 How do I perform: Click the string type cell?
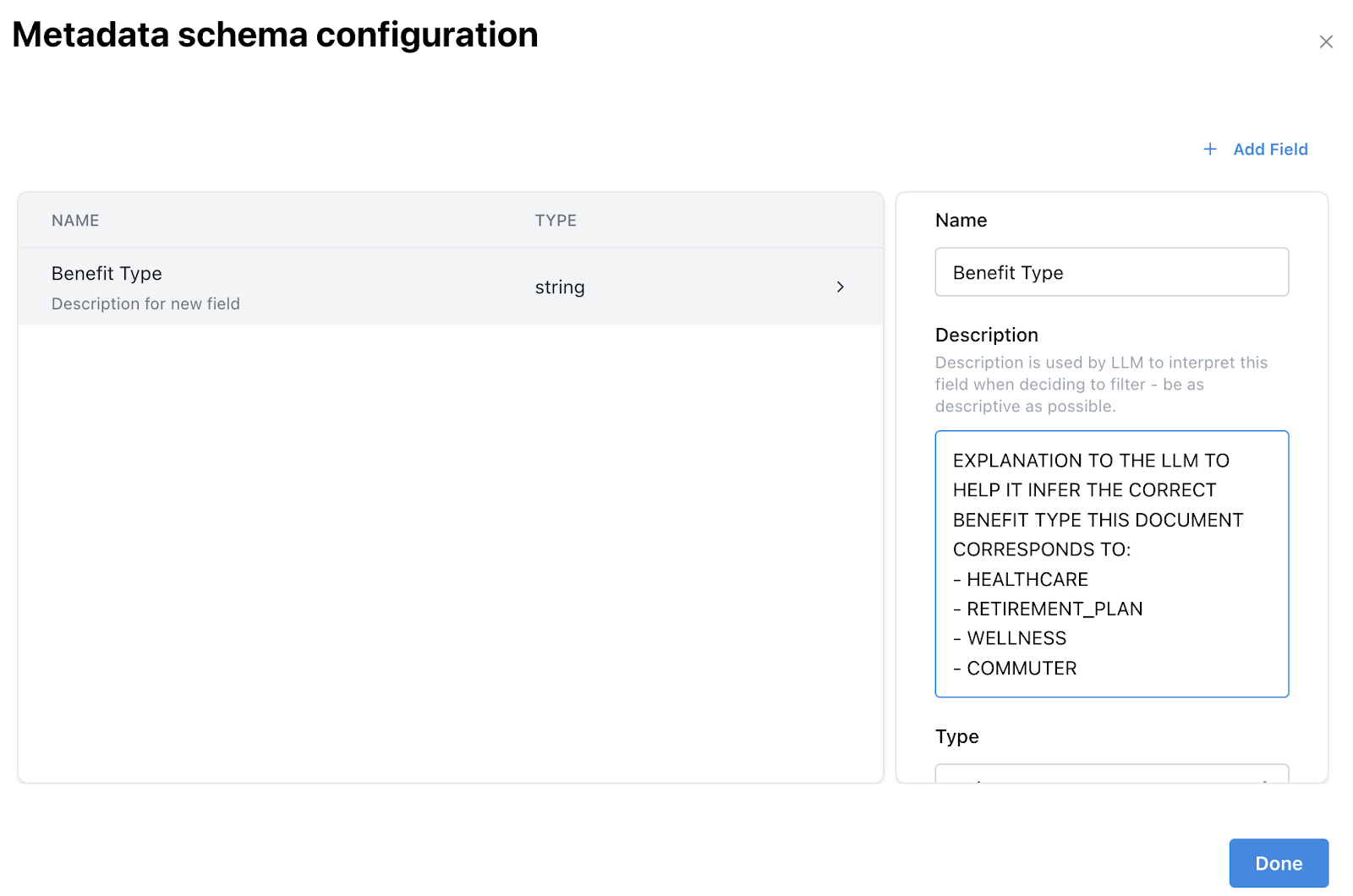[x=560, y=287]
